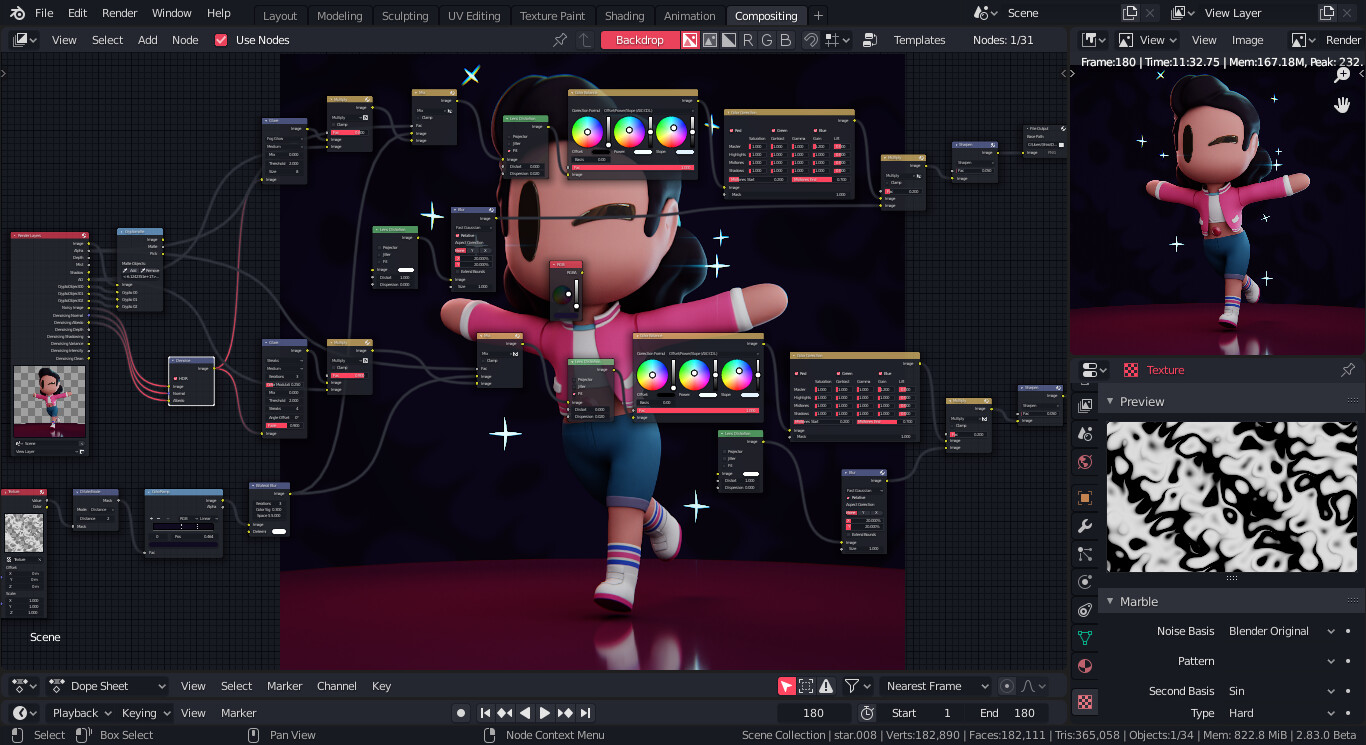
Task: Open the Object Constraints tab
Action: click(x=1085, y=610)
